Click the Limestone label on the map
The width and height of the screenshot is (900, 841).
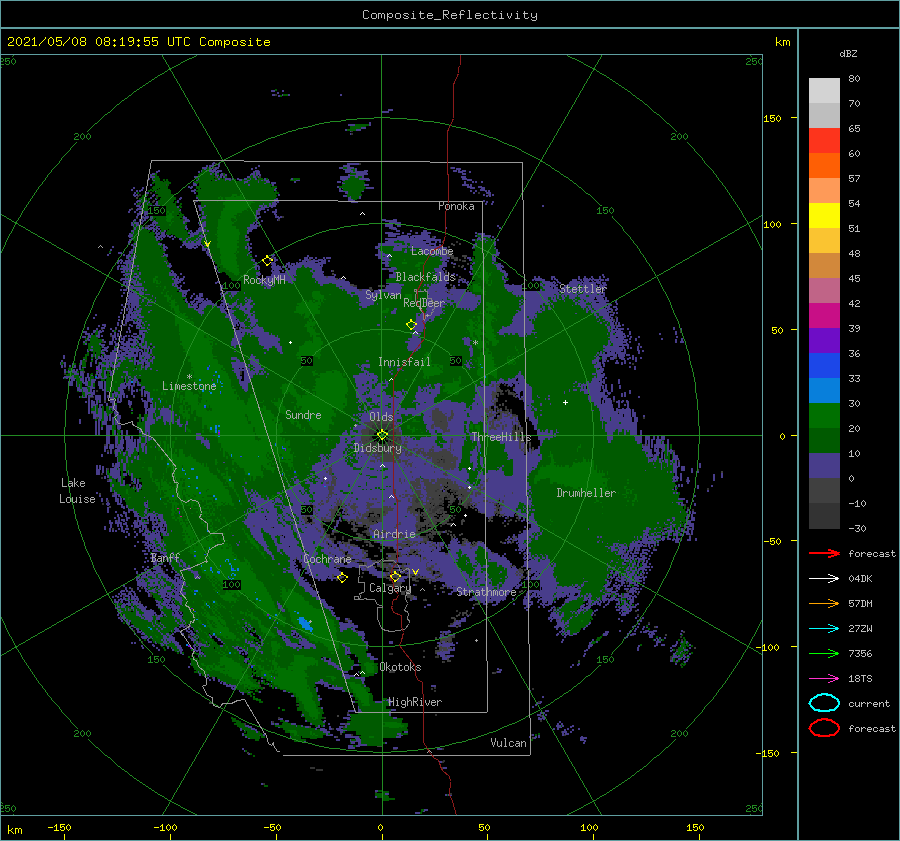click(x=189, y=386)
